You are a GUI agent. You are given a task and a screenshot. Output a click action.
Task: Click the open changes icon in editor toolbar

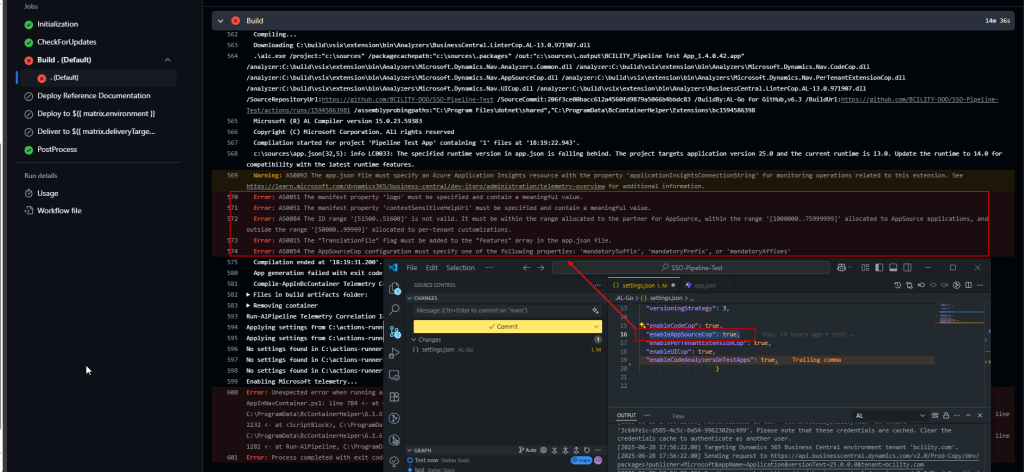point(909,285)
